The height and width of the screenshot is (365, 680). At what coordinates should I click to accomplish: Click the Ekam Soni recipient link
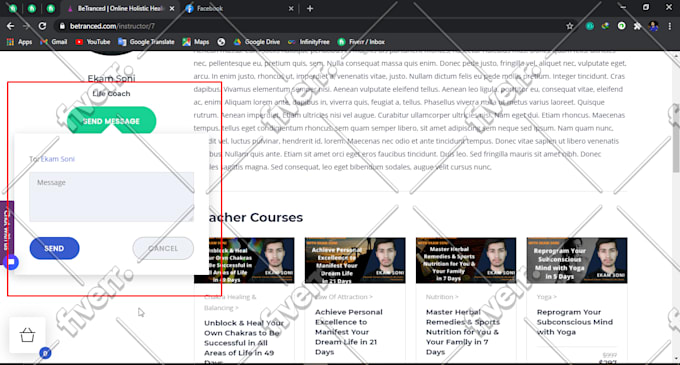(x=58, y=159)
